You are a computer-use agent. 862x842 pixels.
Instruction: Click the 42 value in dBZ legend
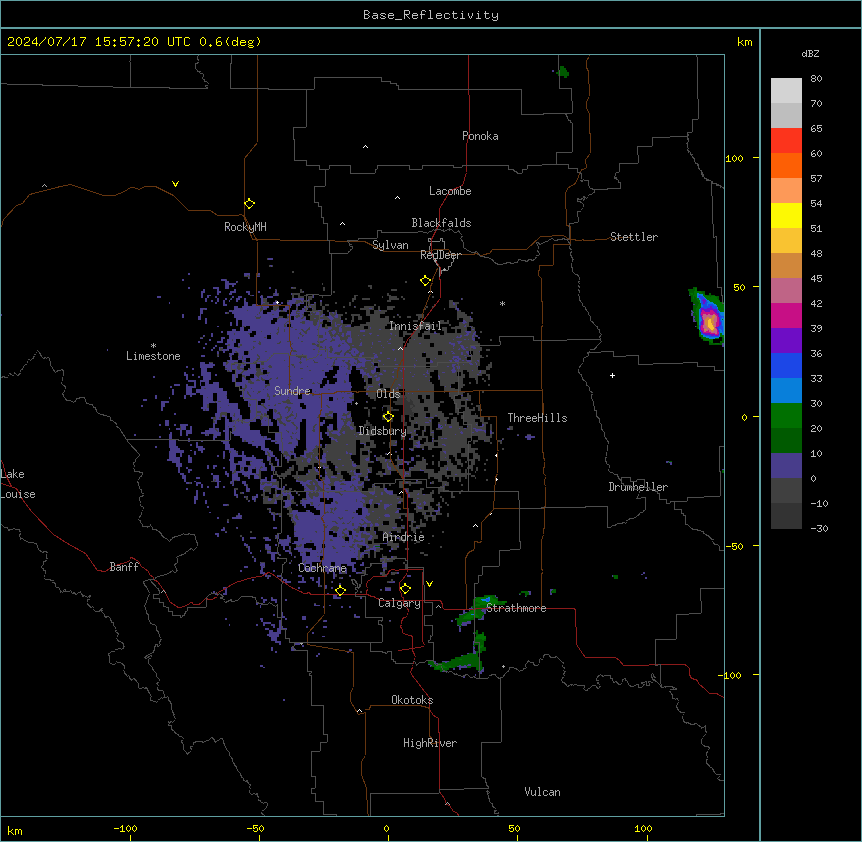coord(816,303)
